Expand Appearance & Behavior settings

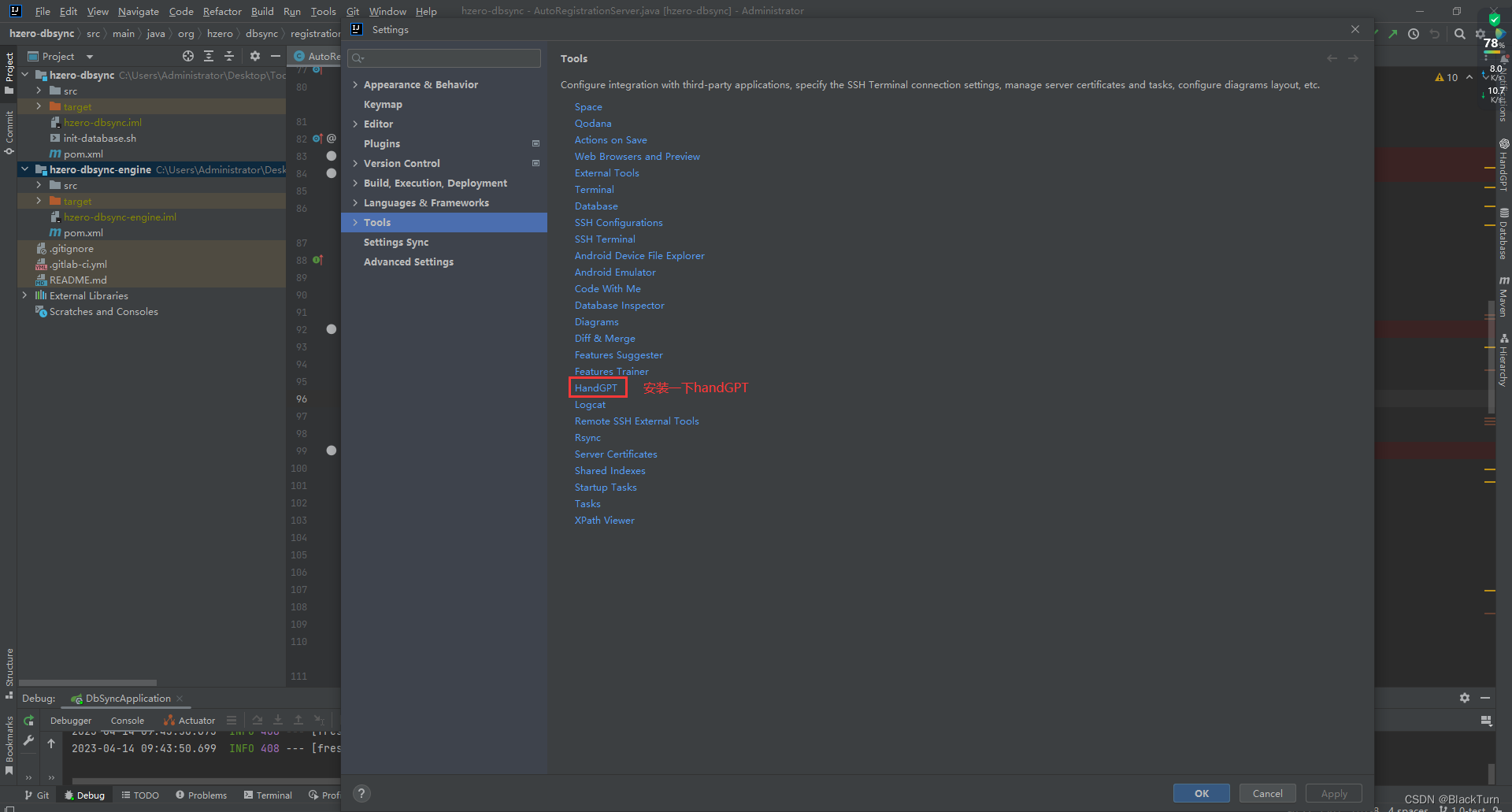coord(355,84)
